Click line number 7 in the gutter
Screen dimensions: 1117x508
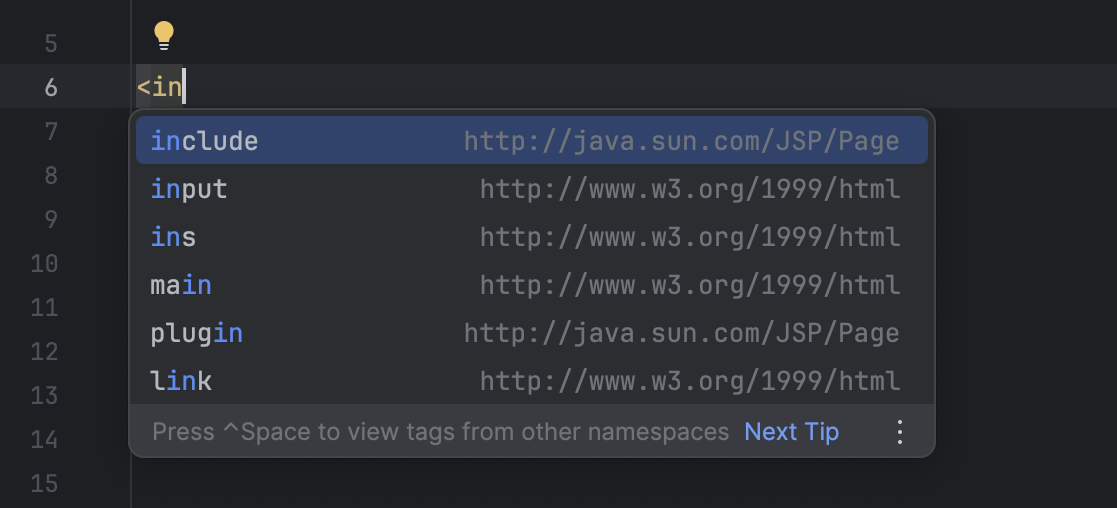(x=51, y=132)
